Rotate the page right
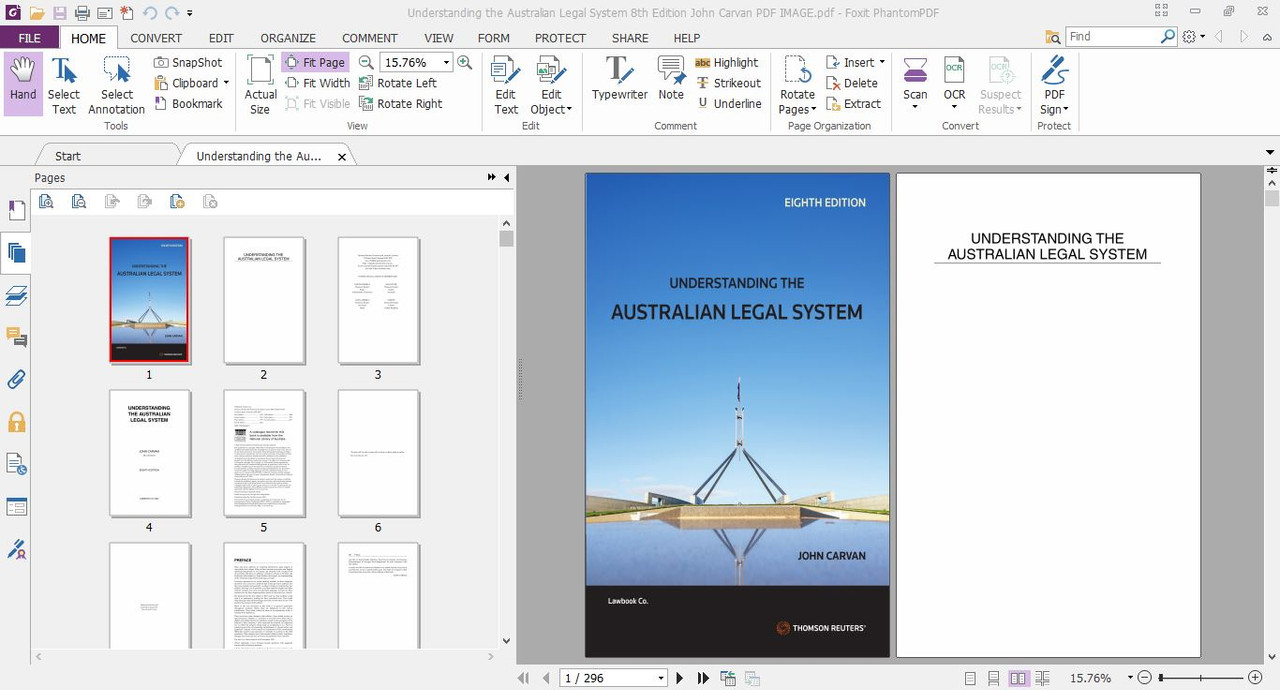Screen dimensions: 1280x690 400,103
